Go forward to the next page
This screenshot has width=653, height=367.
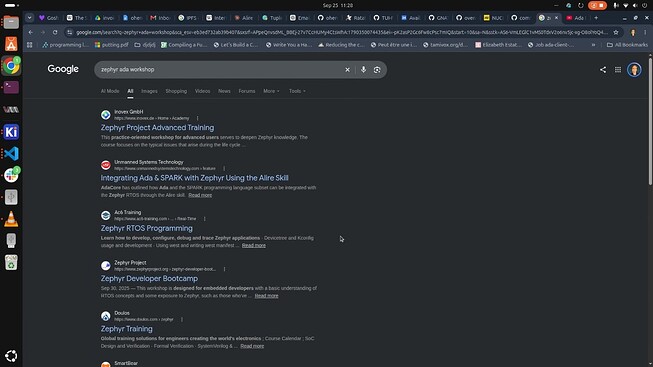click(x=42, y=32)
